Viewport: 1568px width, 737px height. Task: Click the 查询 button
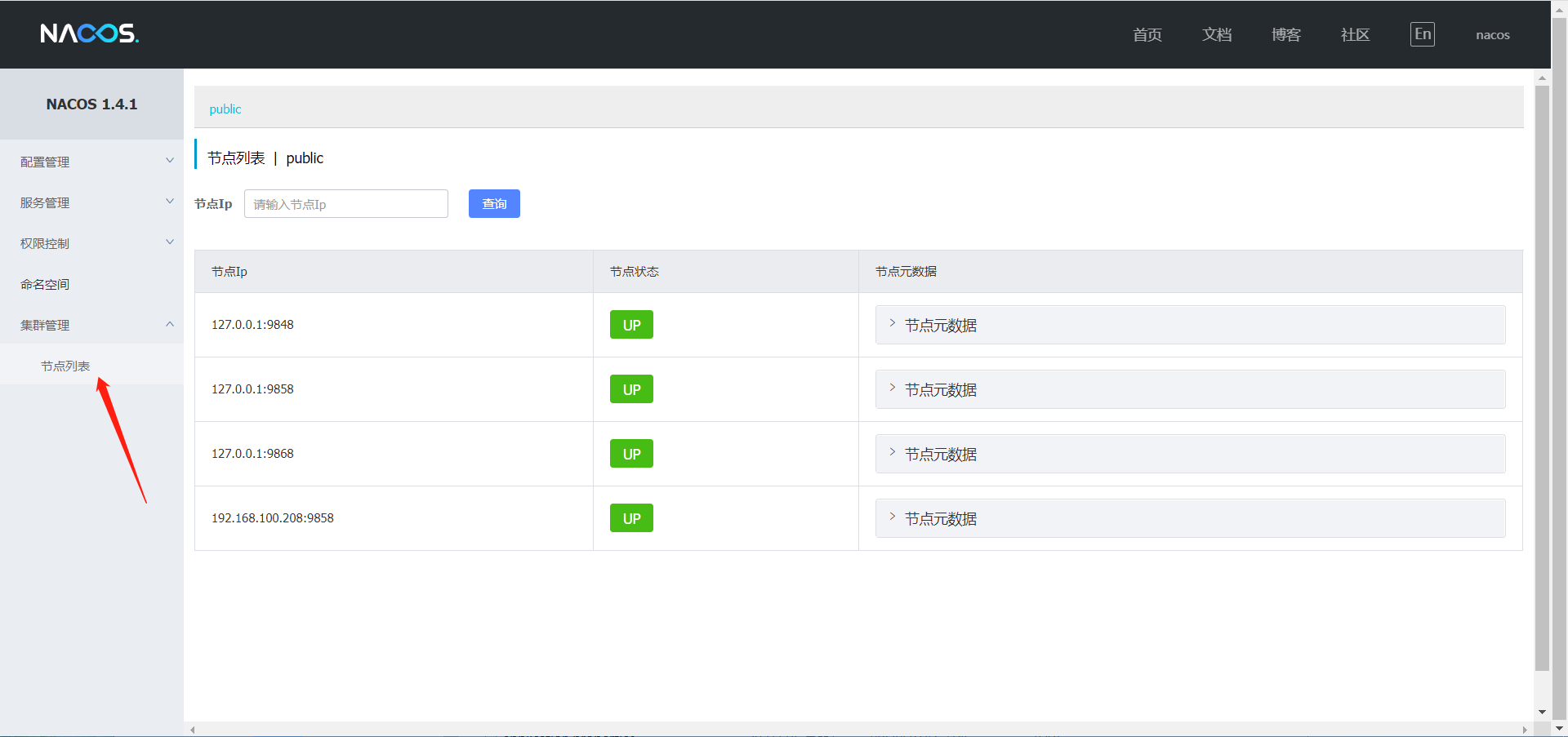click(494, 204)
